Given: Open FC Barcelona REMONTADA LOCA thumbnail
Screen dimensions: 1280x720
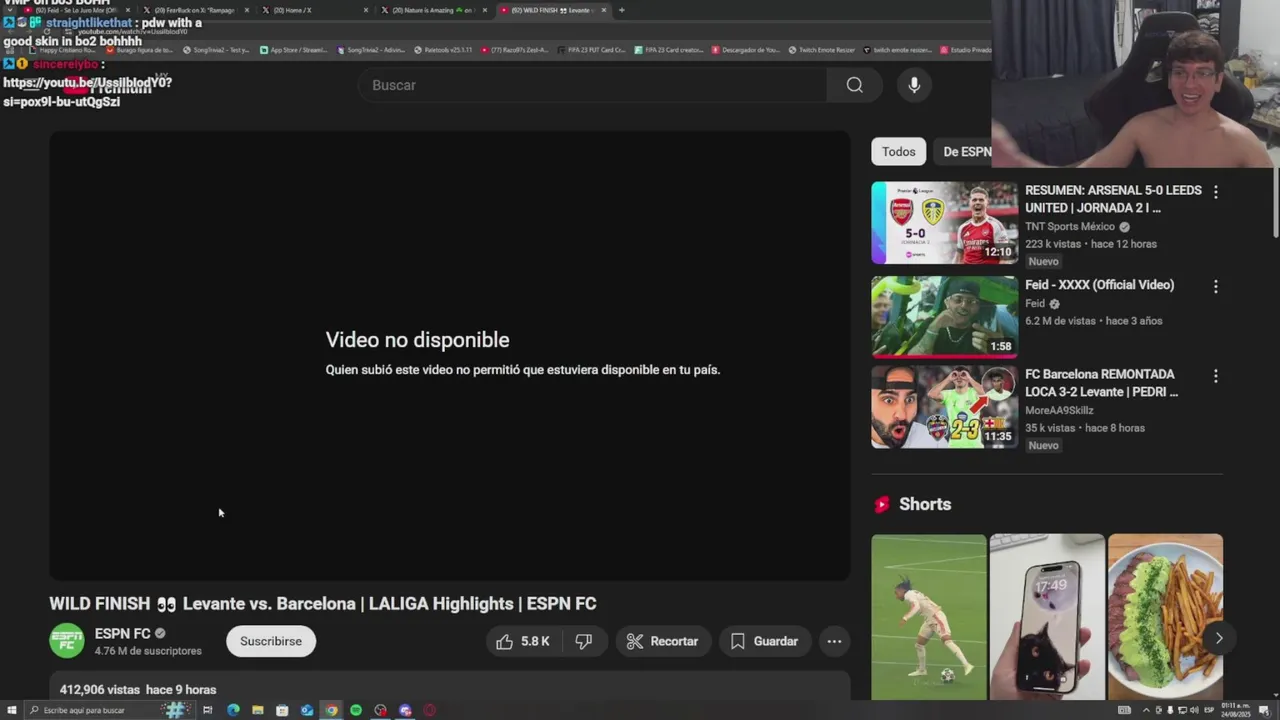Looking at the screenshot, I should coord(944,406).
